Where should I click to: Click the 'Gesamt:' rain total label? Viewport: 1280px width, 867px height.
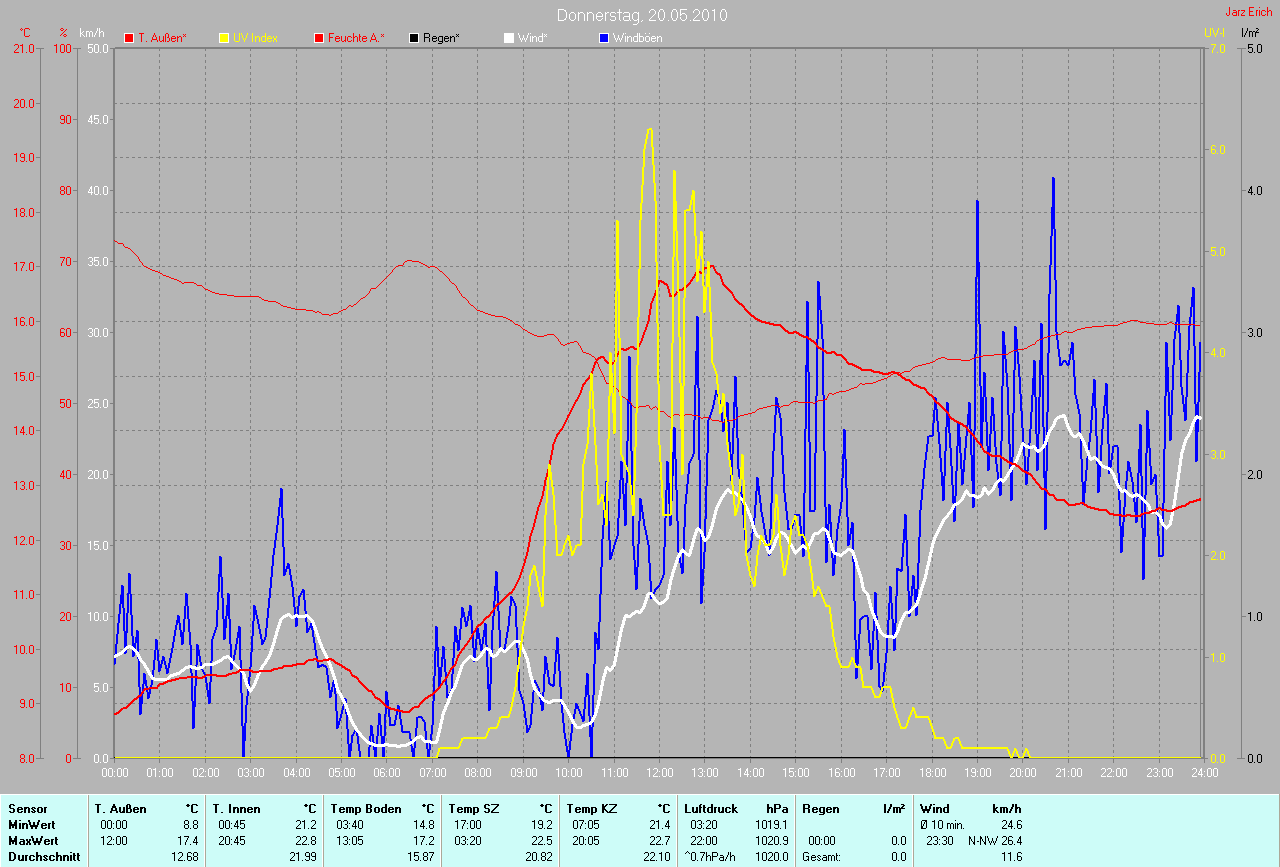(820, 856)
